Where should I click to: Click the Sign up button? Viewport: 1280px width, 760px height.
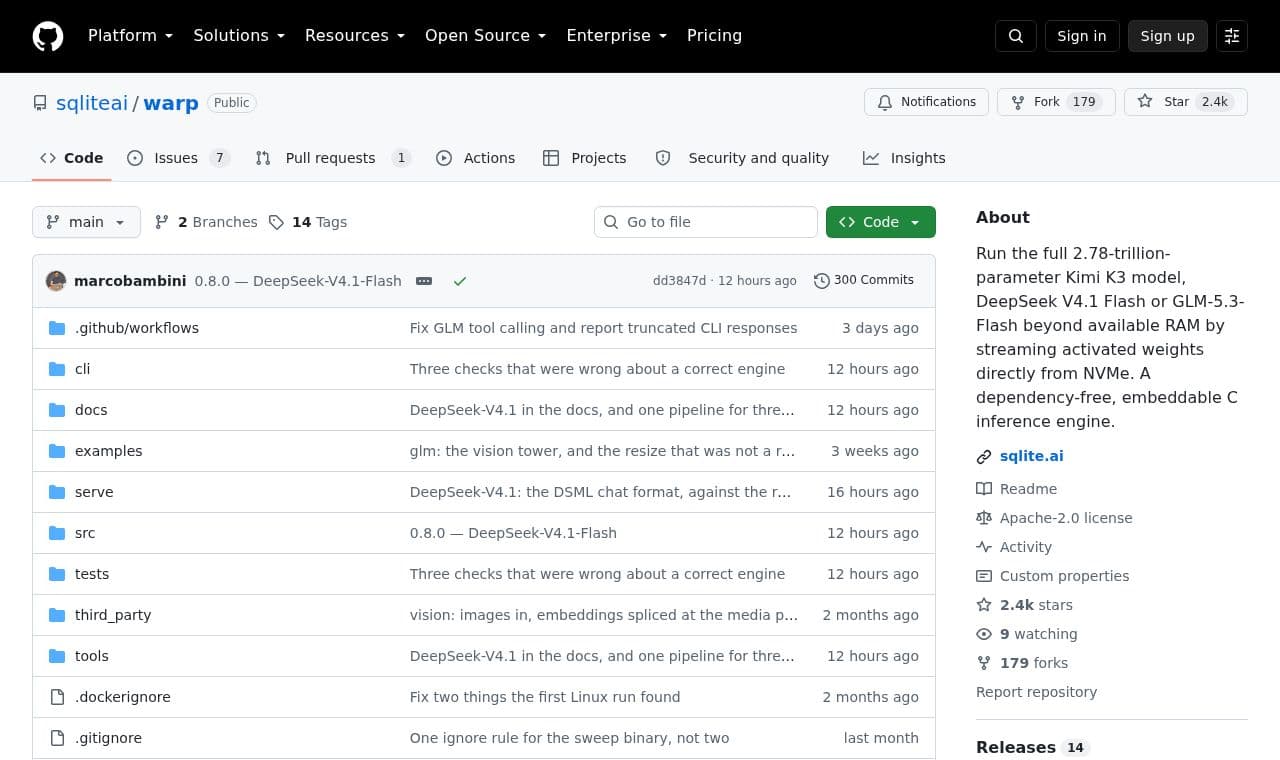1168,36
